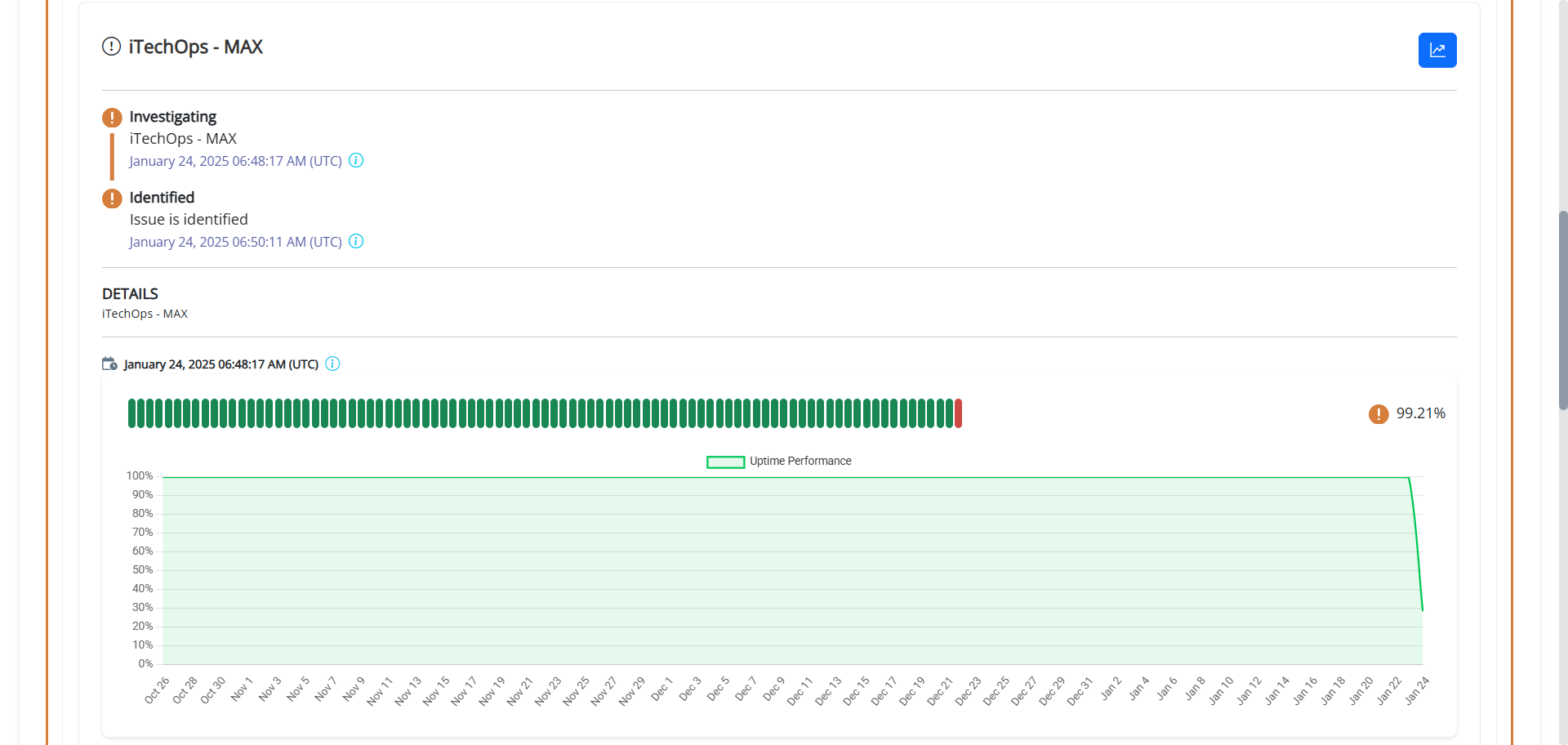
Task: Toggle the Uptime Performance legend entry
Action: coord(779,462)
